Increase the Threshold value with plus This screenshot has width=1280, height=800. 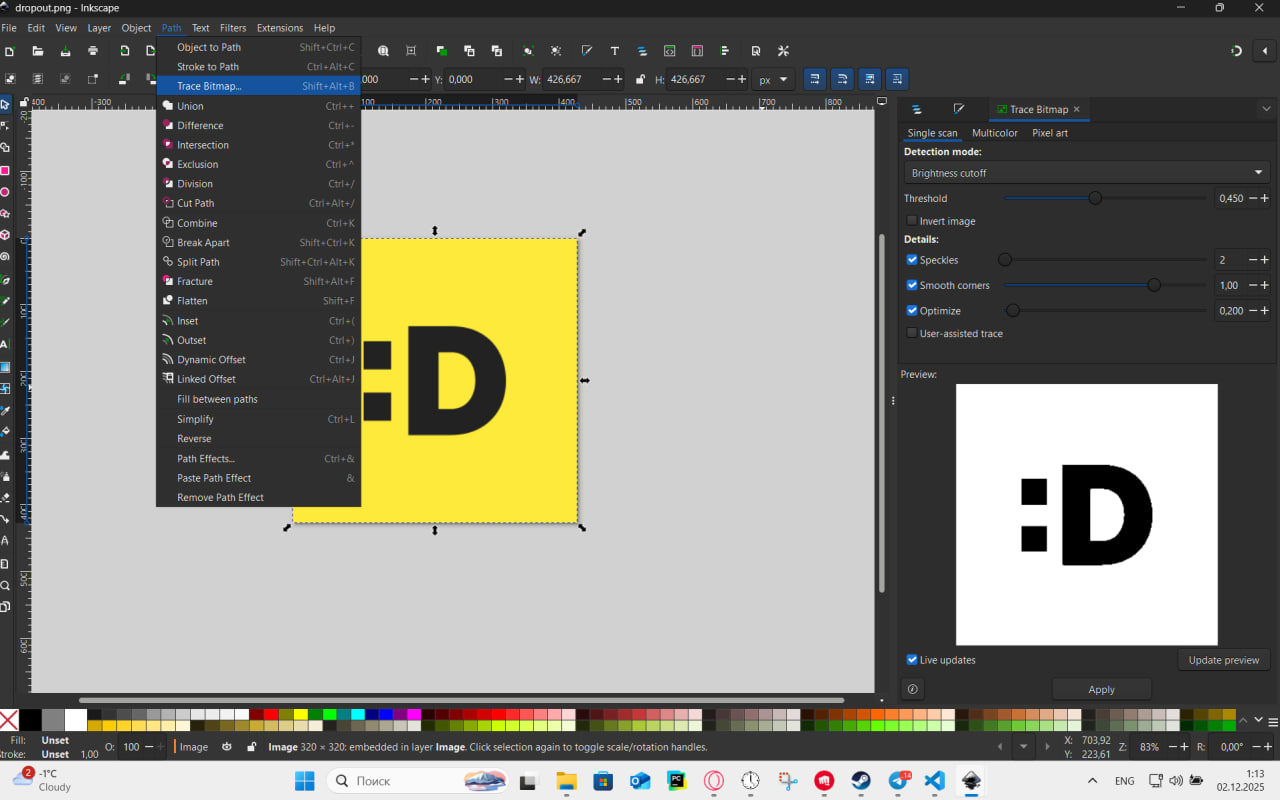(1265, 198)
